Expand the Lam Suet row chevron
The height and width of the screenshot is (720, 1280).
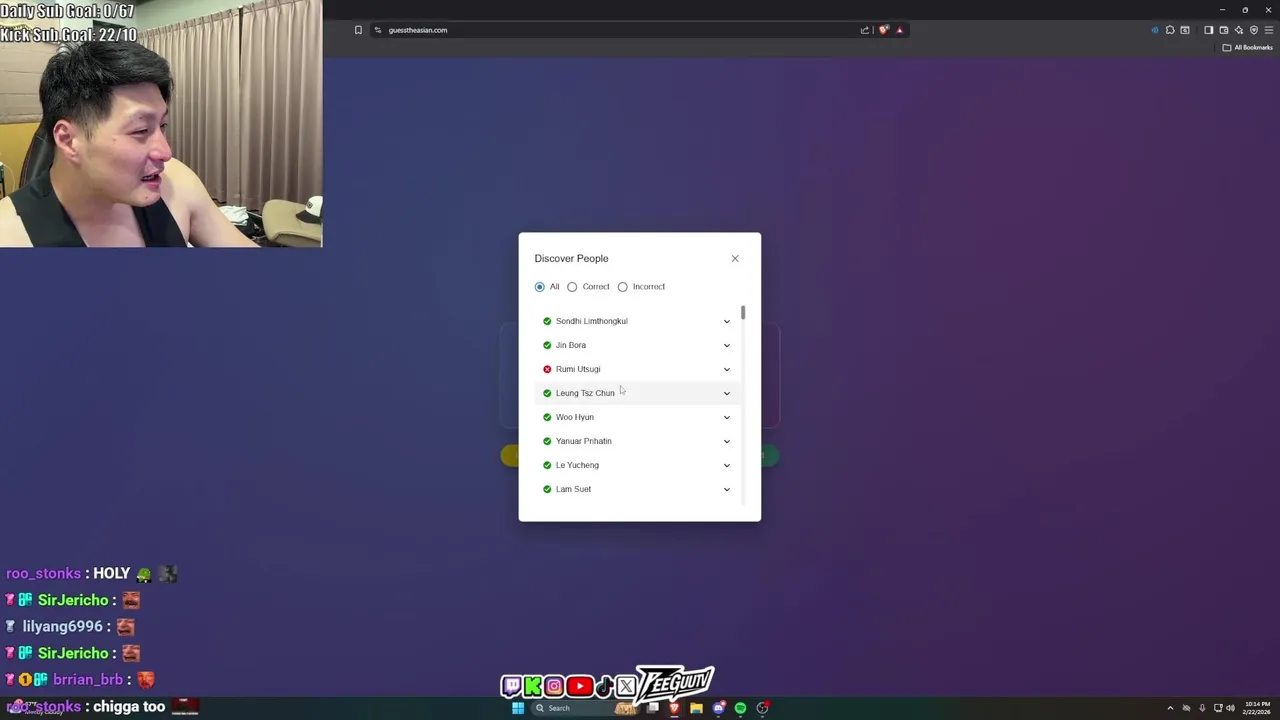pyautogui.click(x=727, y=489)
